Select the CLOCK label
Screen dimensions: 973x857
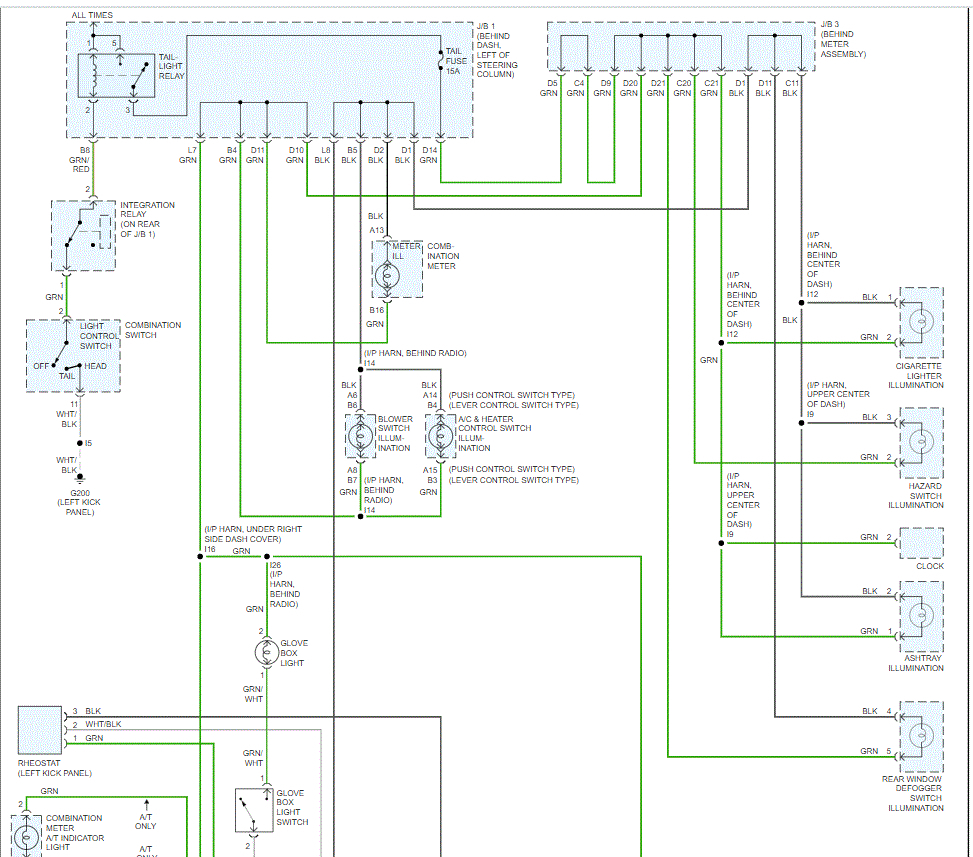coord(930,566)
